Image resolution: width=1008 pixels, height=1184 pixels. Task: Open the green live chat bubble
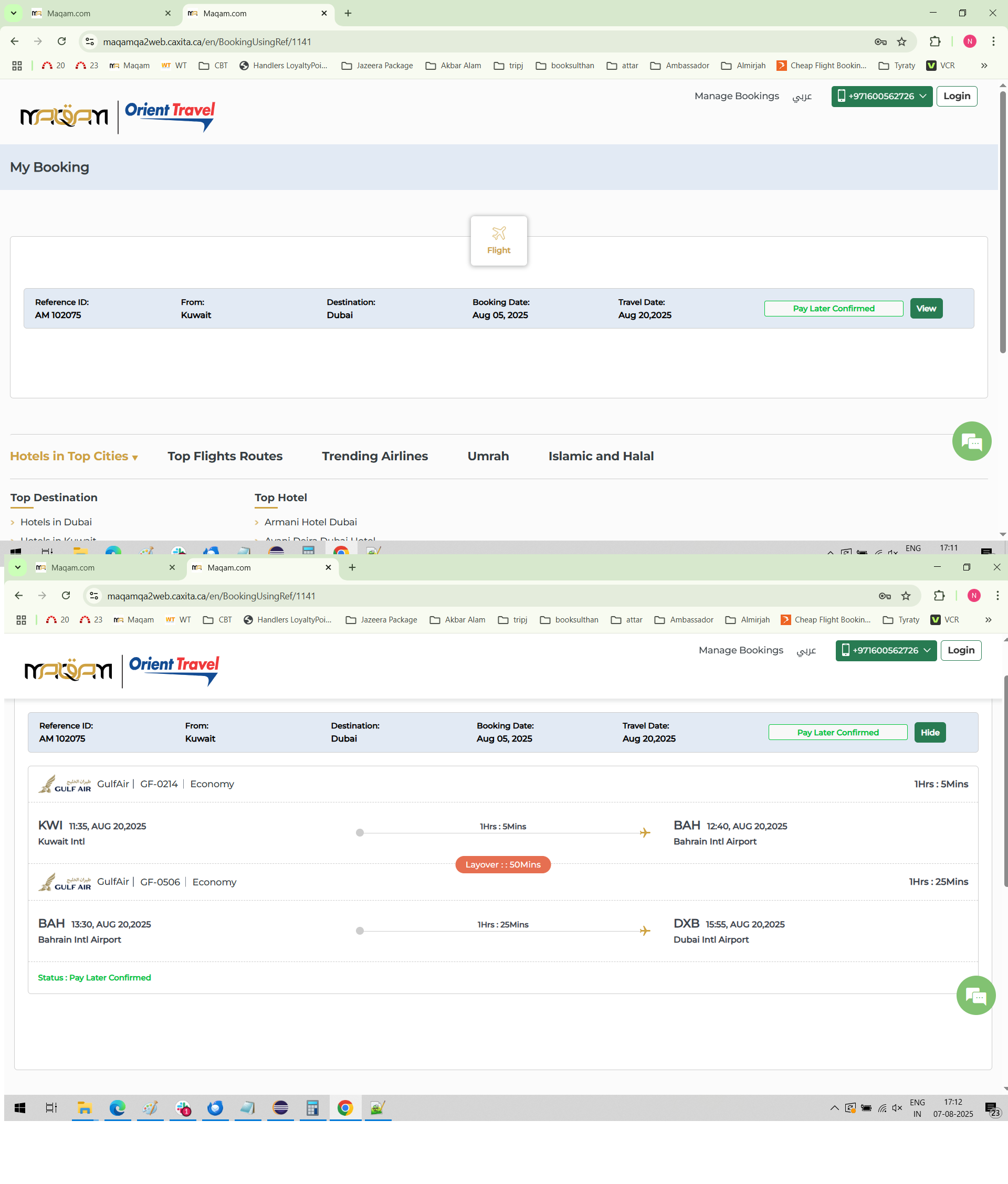971,441
